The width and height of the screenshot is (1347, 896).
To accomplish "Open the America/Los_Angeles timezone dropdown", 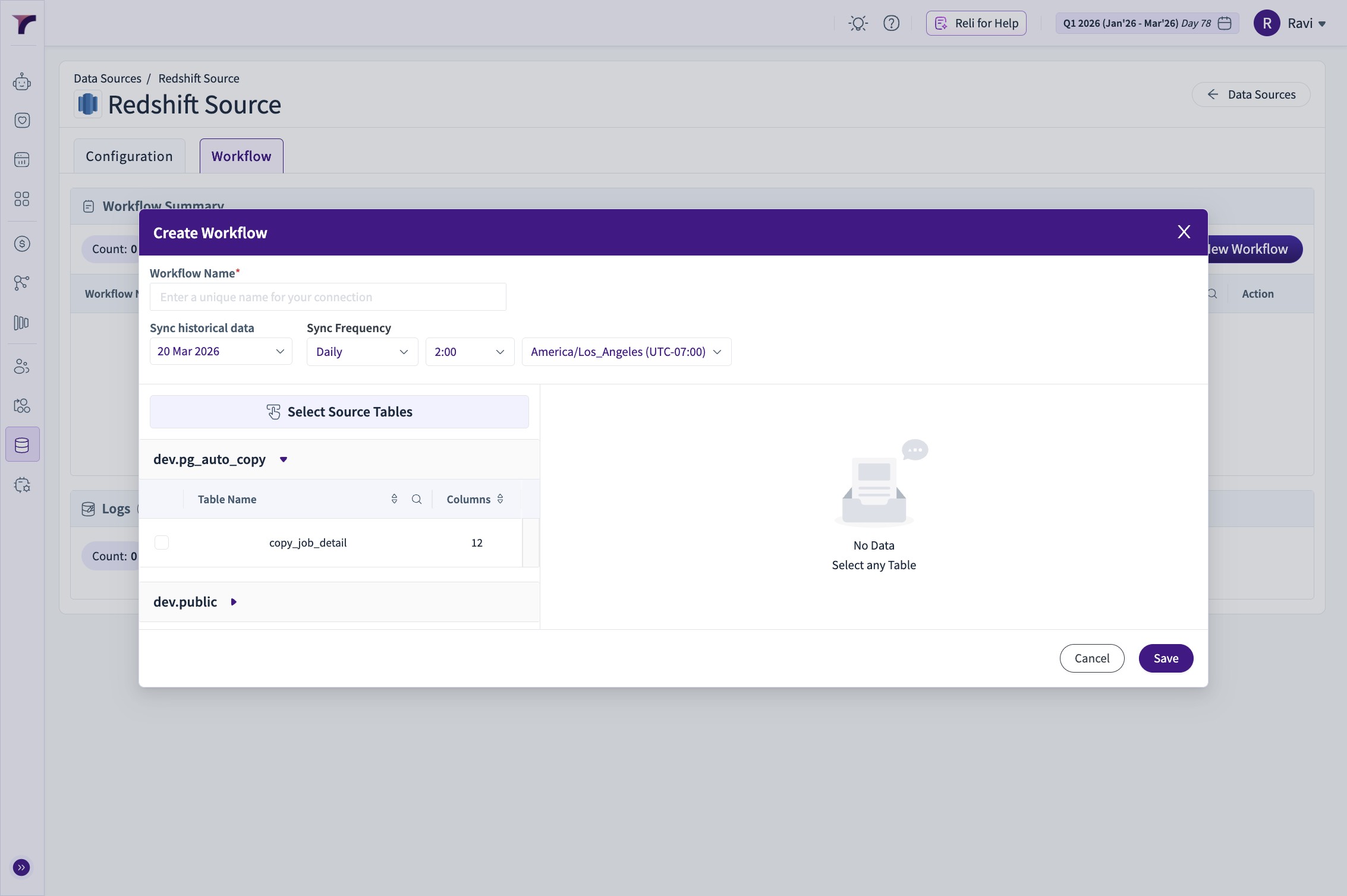I will click(x=626, y=352).
